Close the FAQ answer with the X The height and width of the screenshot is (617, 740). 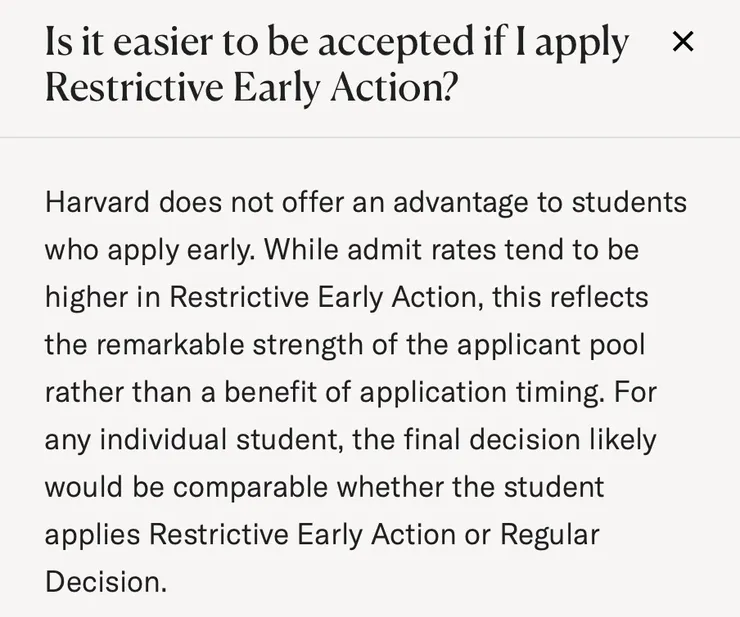[x=683, y=42]
